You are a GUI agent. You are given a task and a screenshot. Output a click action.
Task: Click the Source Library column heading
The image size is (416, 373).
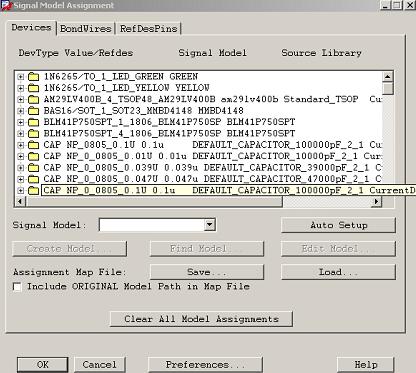[x=321, y=53]
